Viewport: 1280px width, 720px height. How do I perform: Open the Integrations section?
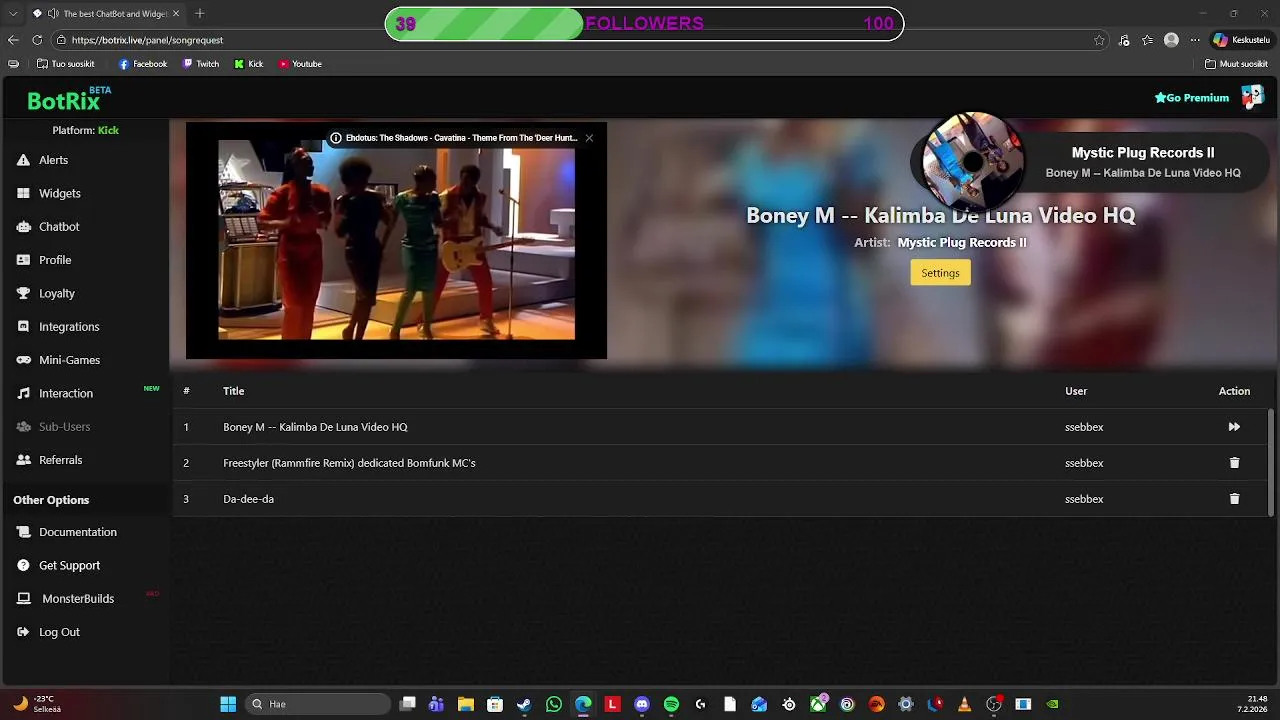[x=58, y=327]
